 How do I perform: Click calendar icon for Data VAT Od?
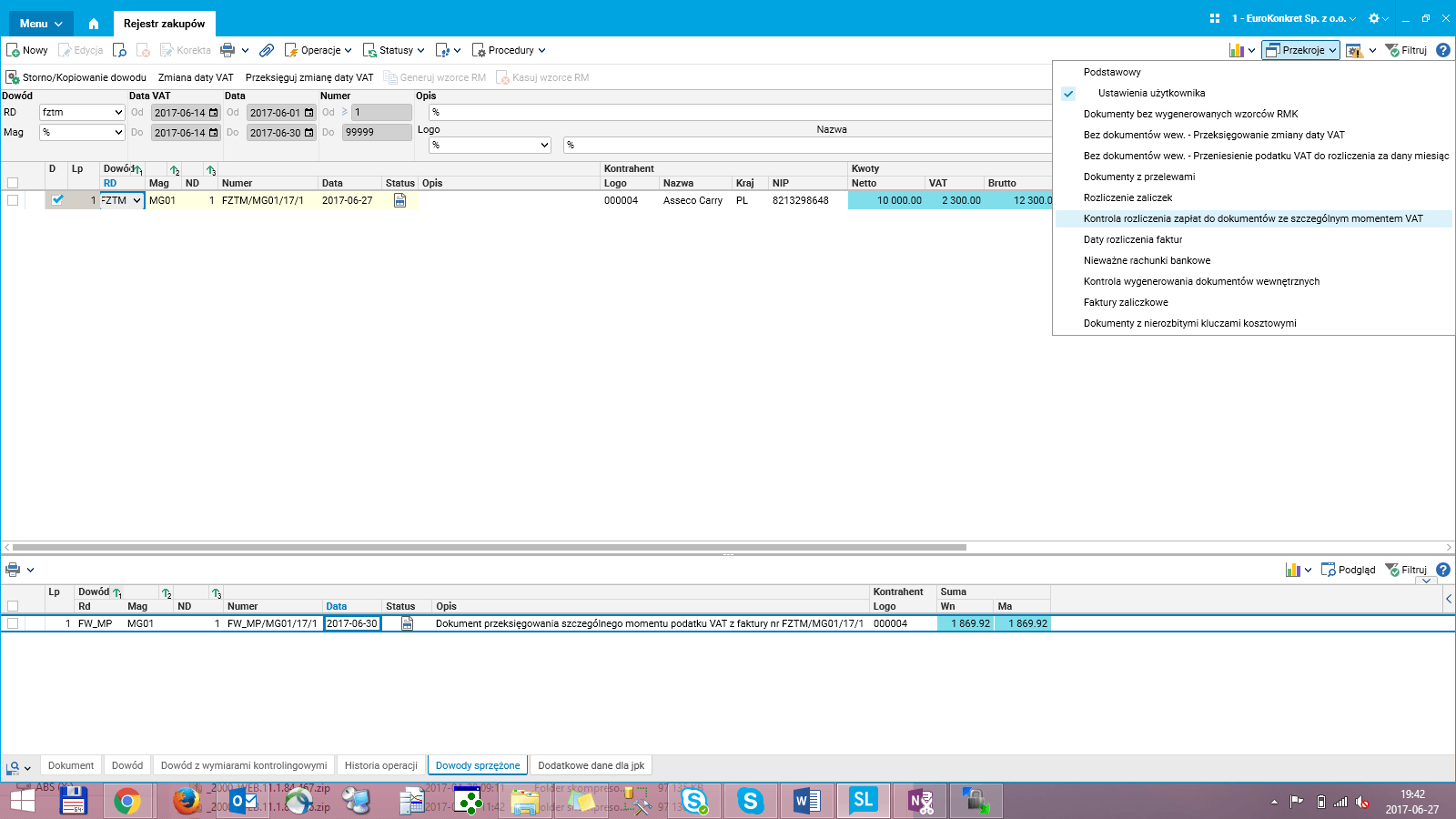coord(214,113)
